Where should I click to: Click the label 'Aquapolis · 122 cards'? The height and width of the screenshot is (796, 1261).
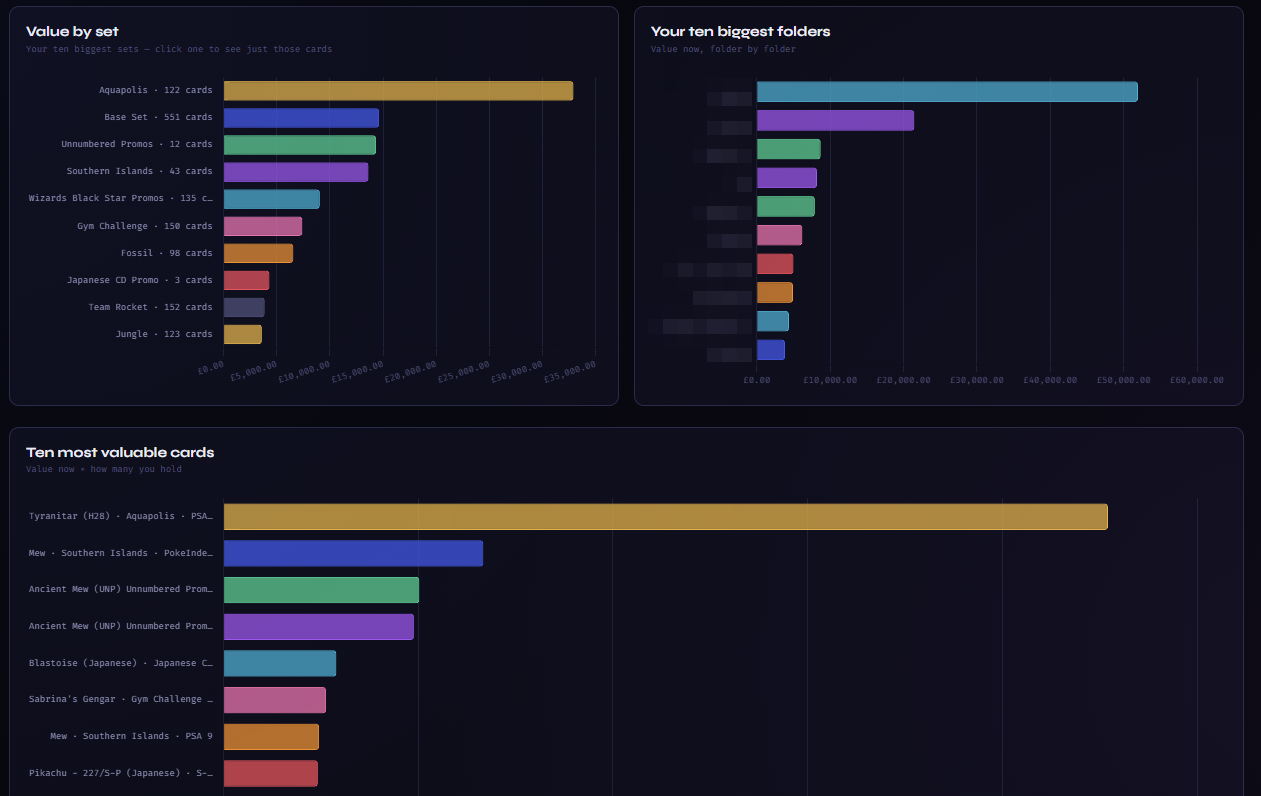click(x=155, y=90)
